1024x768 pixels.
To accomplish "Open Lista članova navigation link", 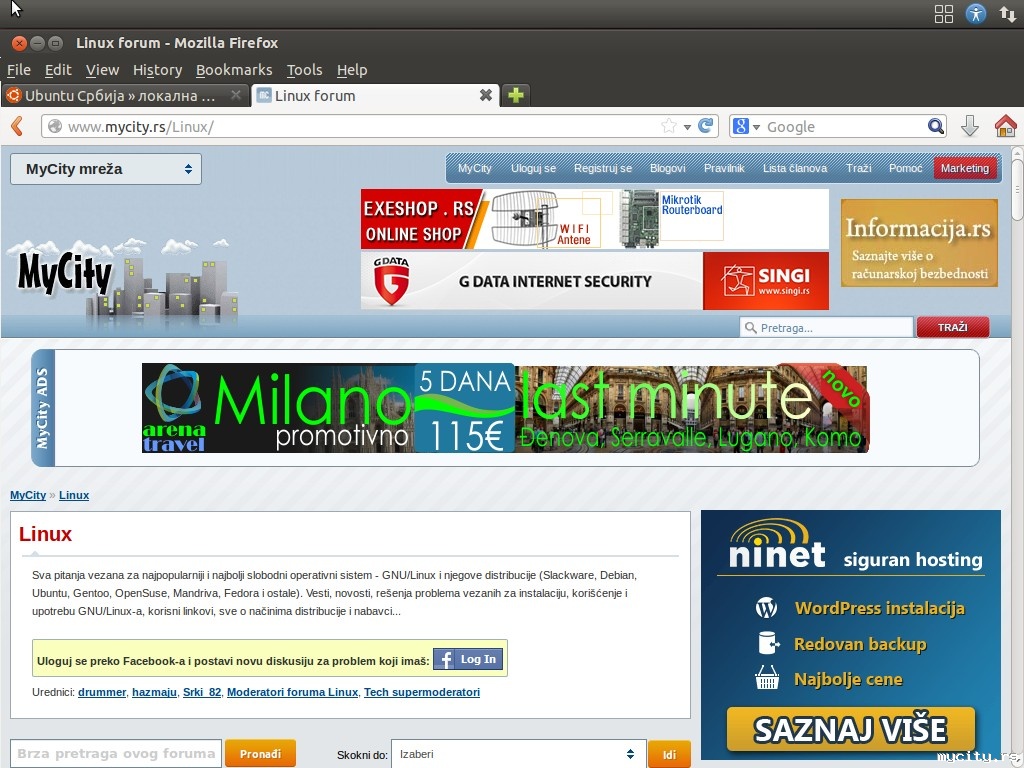I will point(795,168).
